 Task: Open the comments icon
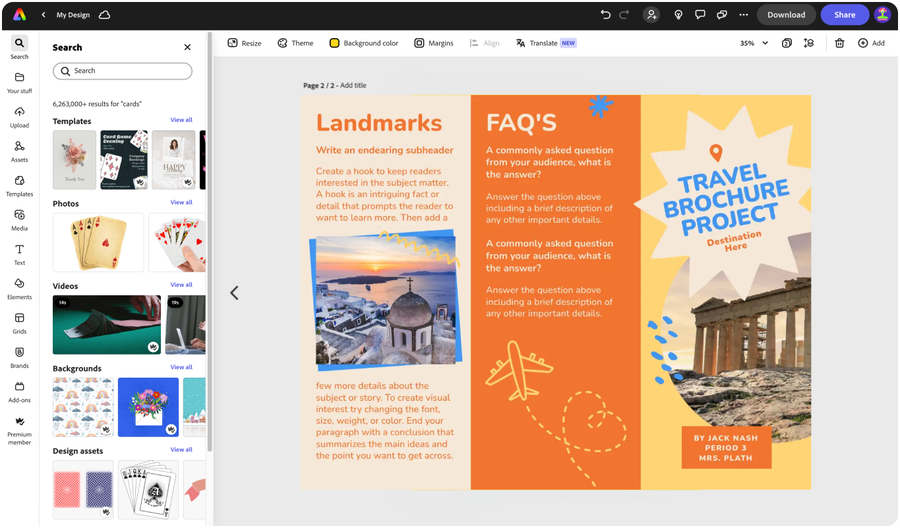click(x=700, y=15)
